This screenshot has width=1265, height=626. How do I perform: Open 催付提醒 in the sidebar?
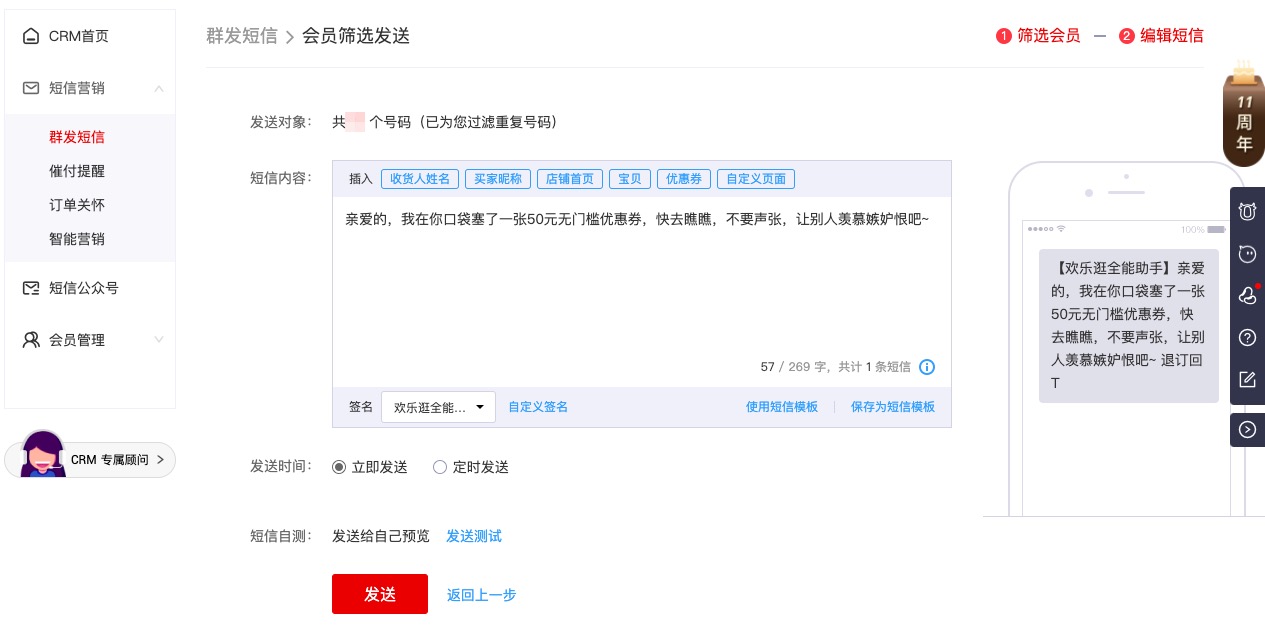(x=77, y=171)
